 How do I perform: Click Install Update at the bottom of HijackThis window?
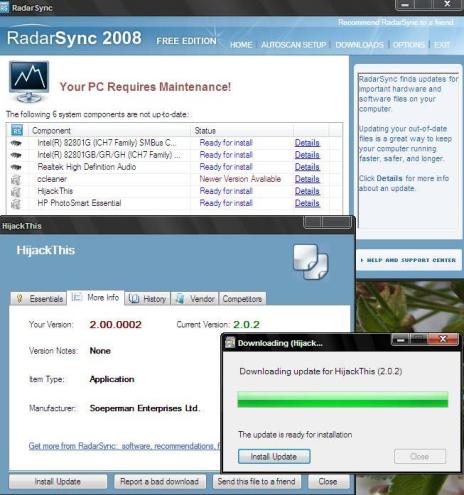coord(58,482)
